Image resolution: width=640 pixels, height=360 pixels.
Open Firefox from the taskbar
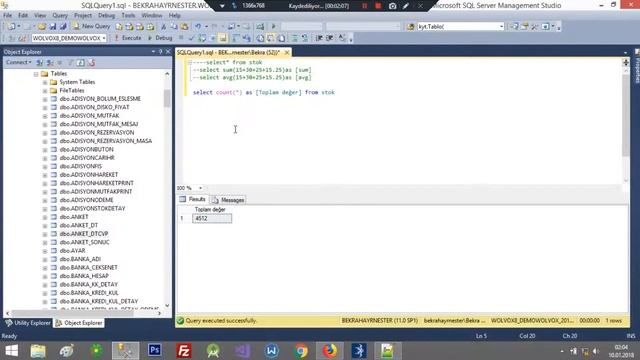point(330,351)
